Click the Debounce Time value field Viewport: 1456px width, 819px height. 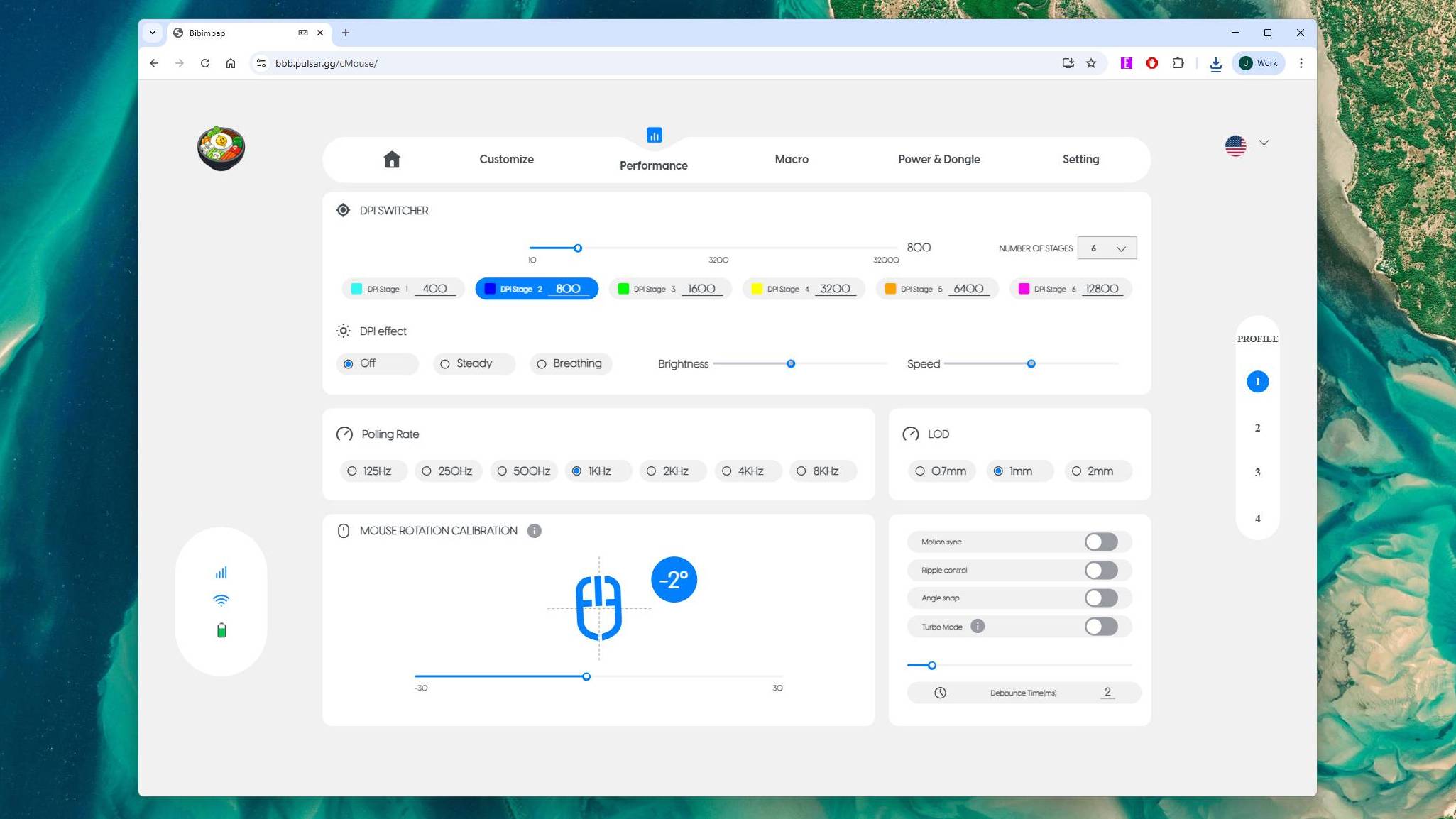coord(1107,692)
